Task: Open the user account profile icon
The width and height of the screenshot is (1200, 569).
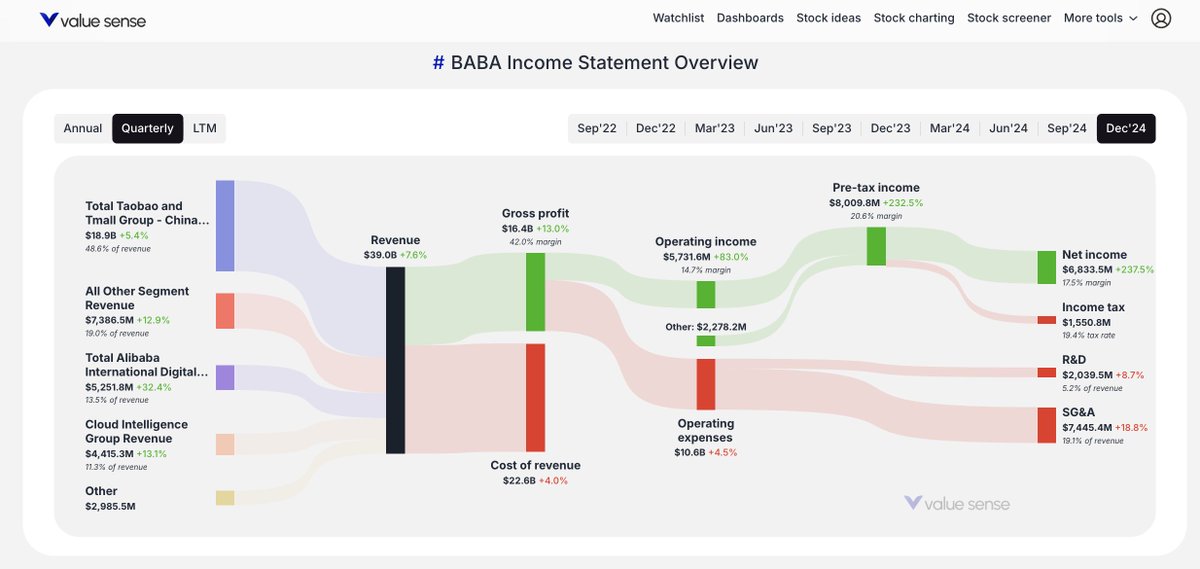Action: (1161, 18)
